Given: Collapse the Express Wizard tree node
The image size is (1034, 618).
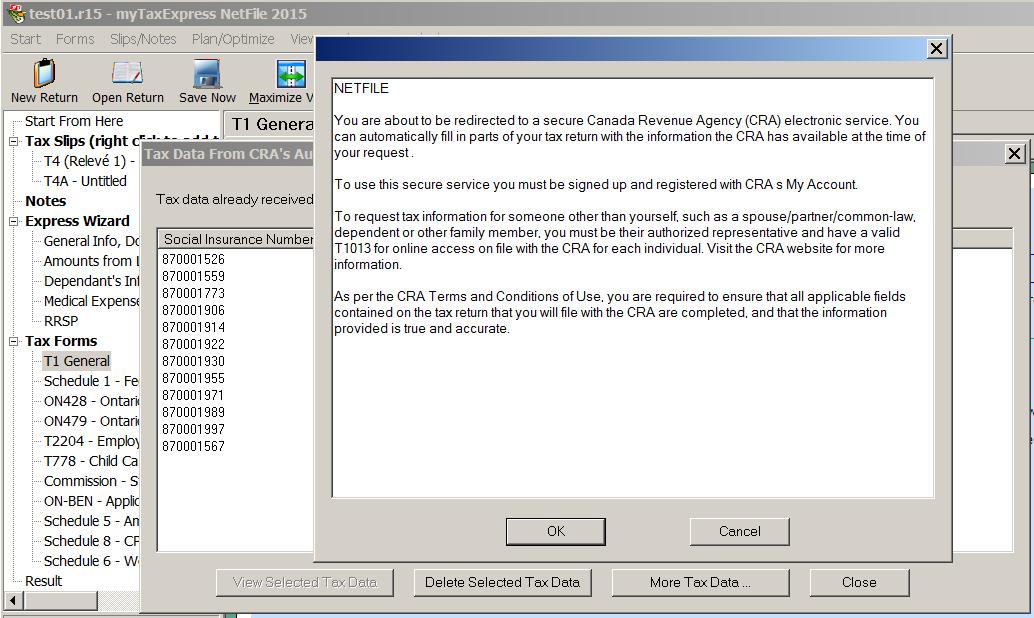Looking at the screenshot, I should point(13,221).
